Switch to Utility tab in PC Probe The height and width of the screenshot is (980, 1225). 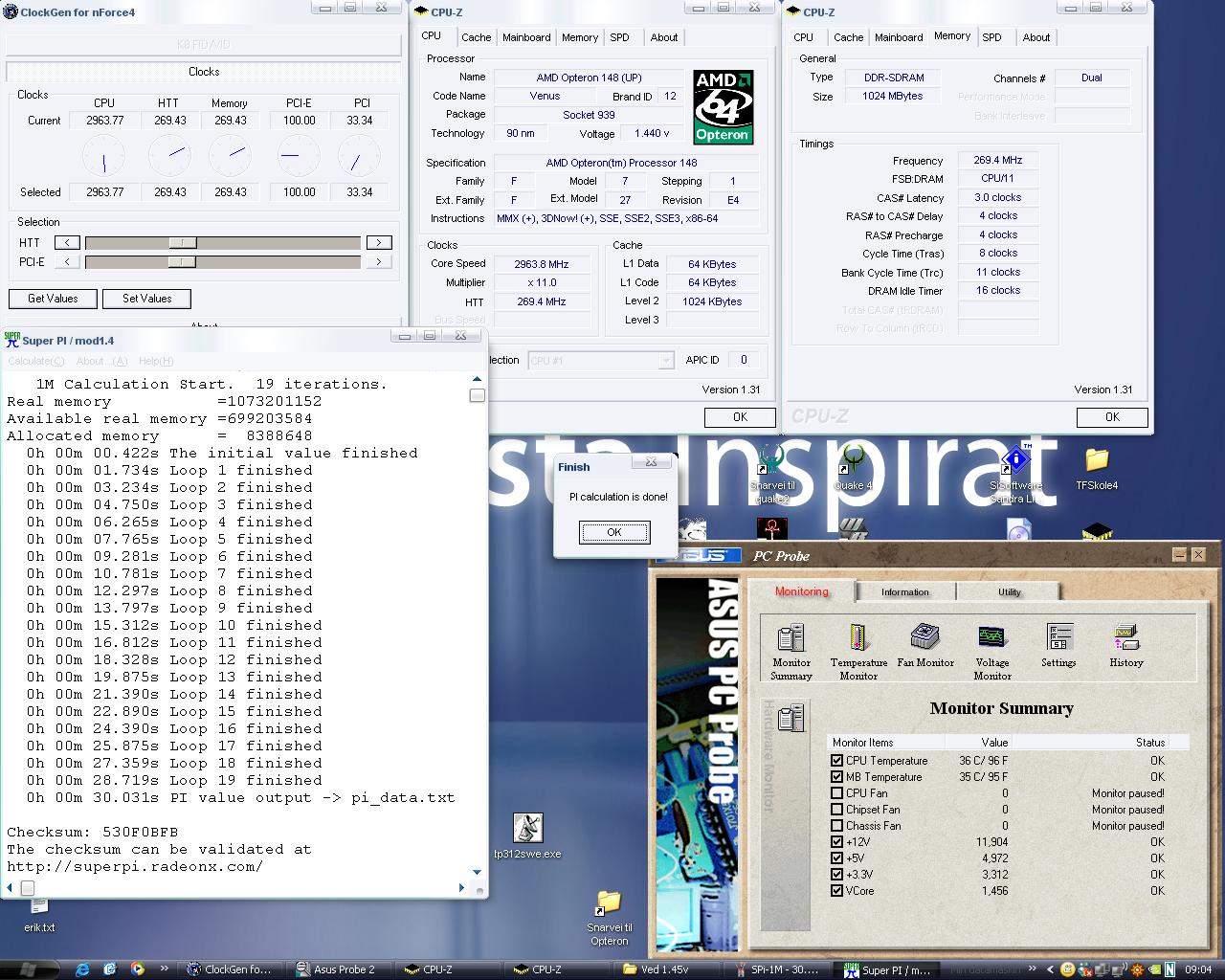1010,592
